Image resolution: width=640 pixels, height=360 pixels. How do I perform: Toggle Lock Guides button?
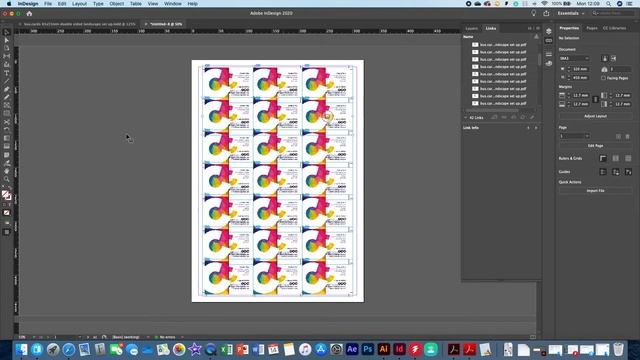click(616, 172)
